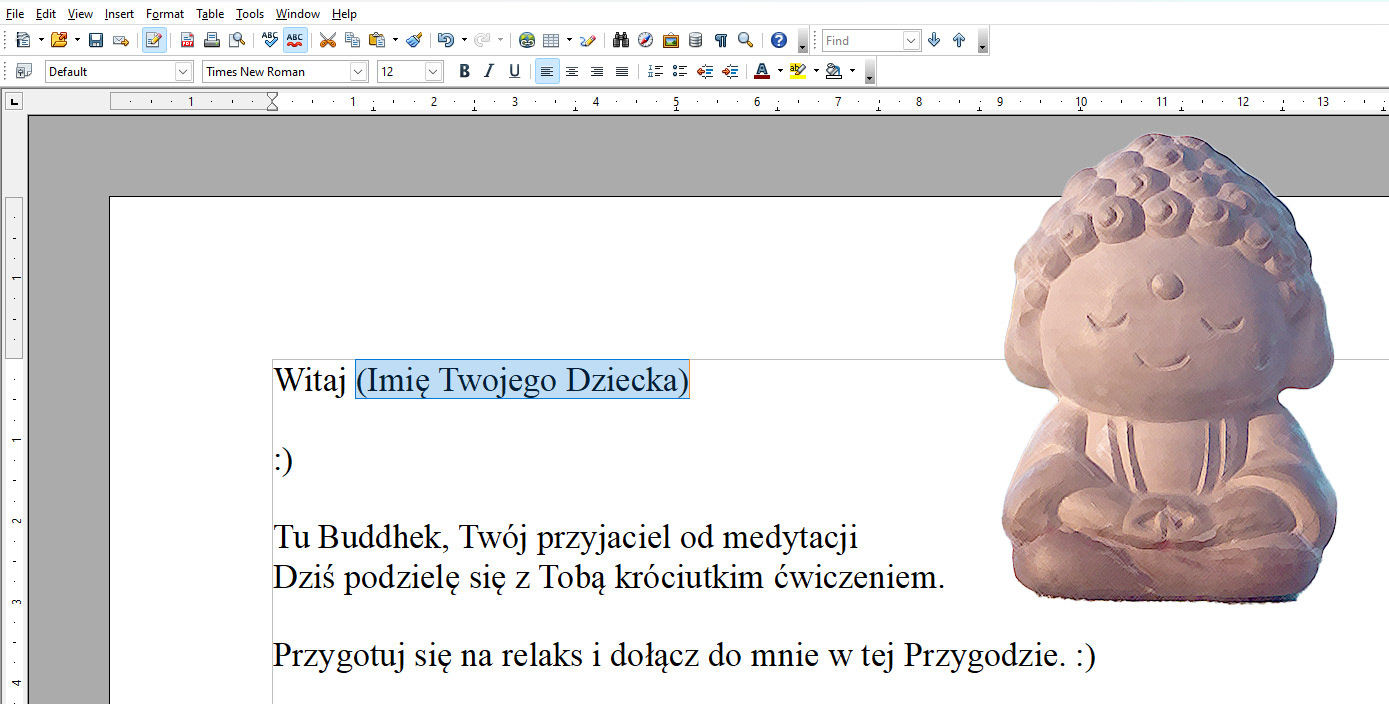Toggle Nonprinting Characters pilcrow
This screenshot has height=704, width=1389.
(720, 40)
